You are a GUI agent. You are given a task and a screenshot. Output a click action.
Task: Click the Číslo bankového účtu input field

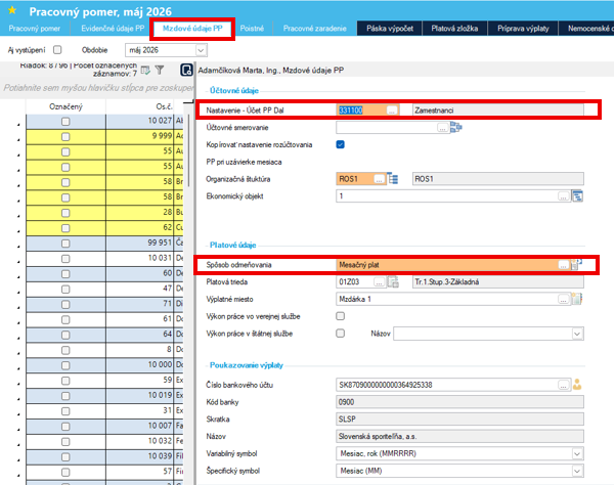(447, 385)
